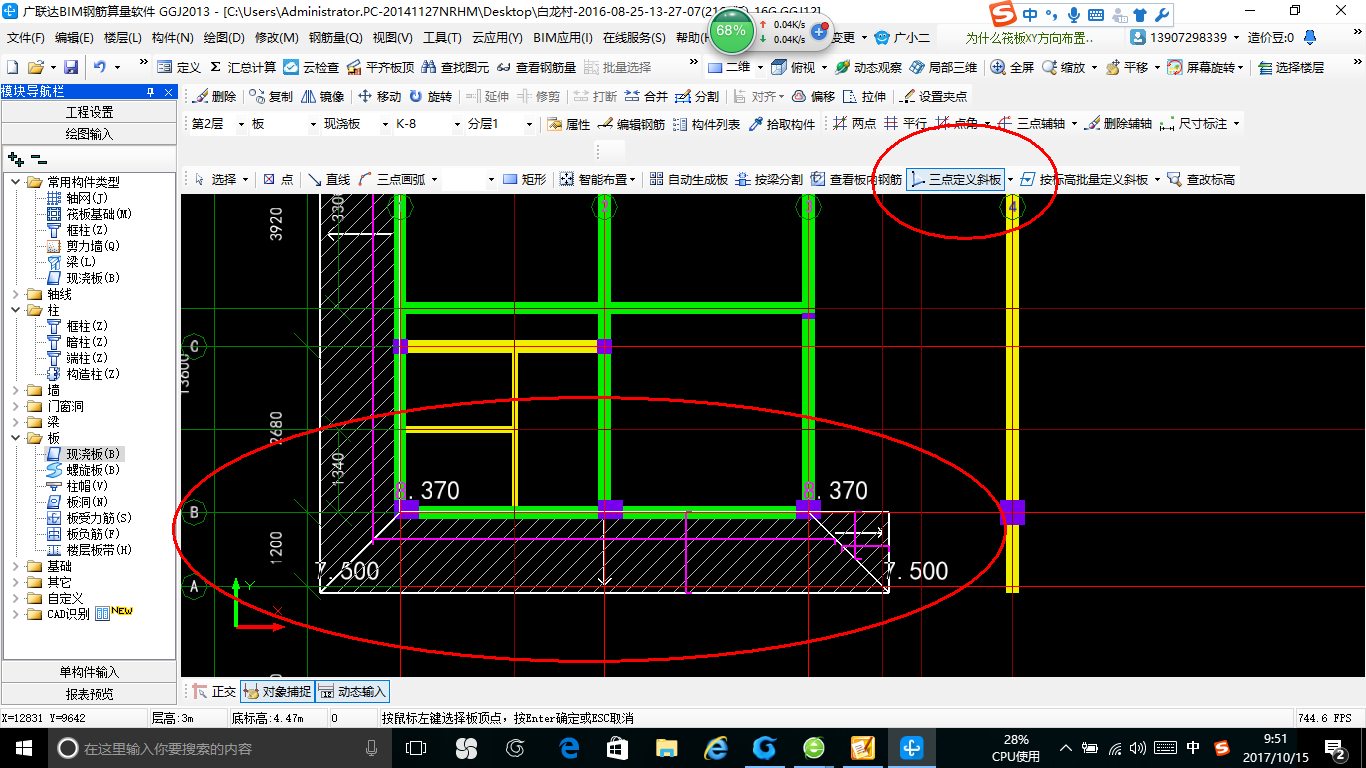Click 合并 merge tool
Image resolution: width=1366 pixels, height=768 pixels.
click(646, 96)
